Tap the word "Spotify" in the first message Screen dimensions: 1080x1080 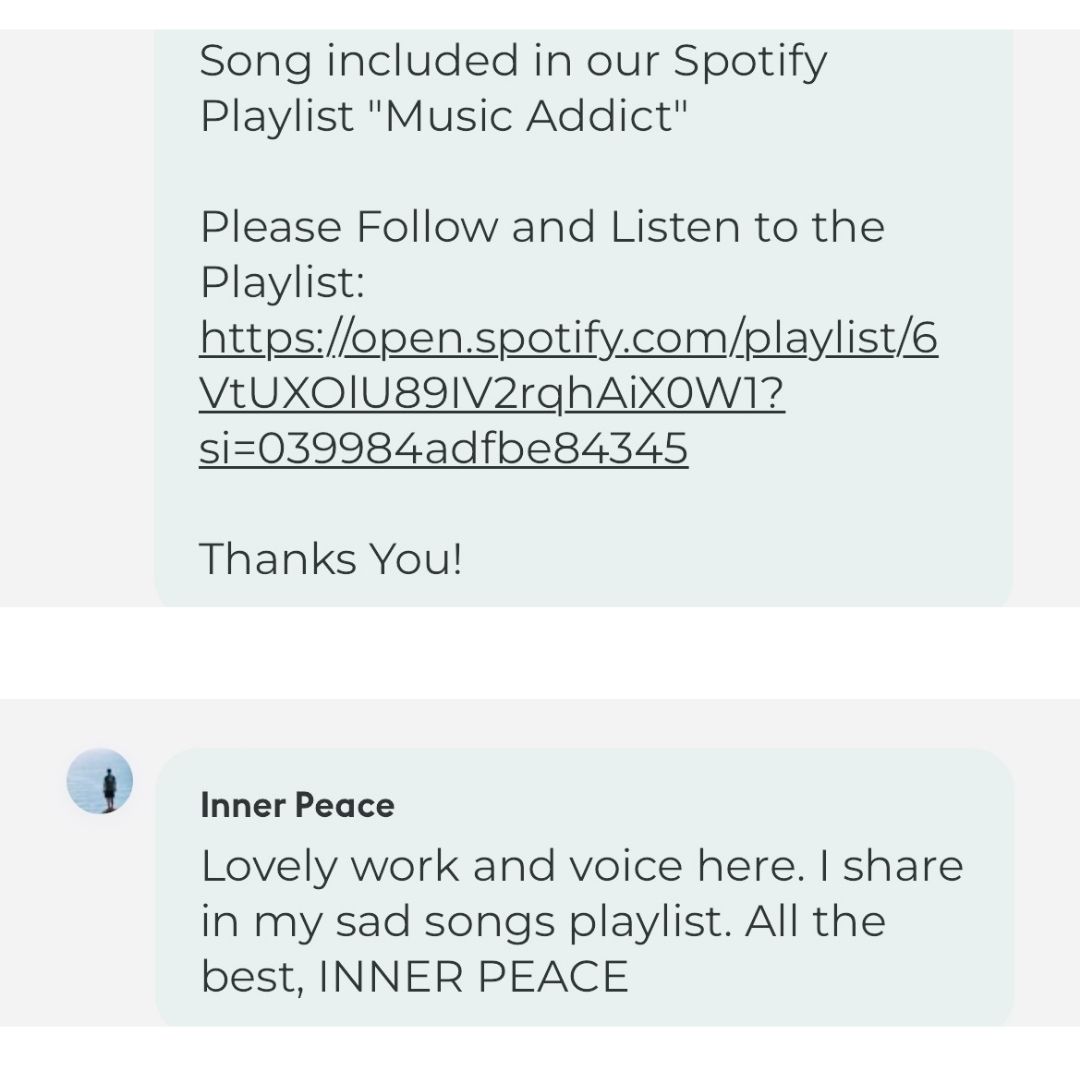click(749, 62)
